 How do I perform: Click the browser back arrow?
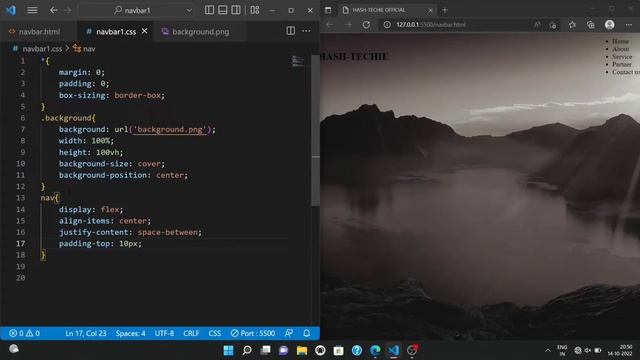pyautogui.click(x=329, y=24)
